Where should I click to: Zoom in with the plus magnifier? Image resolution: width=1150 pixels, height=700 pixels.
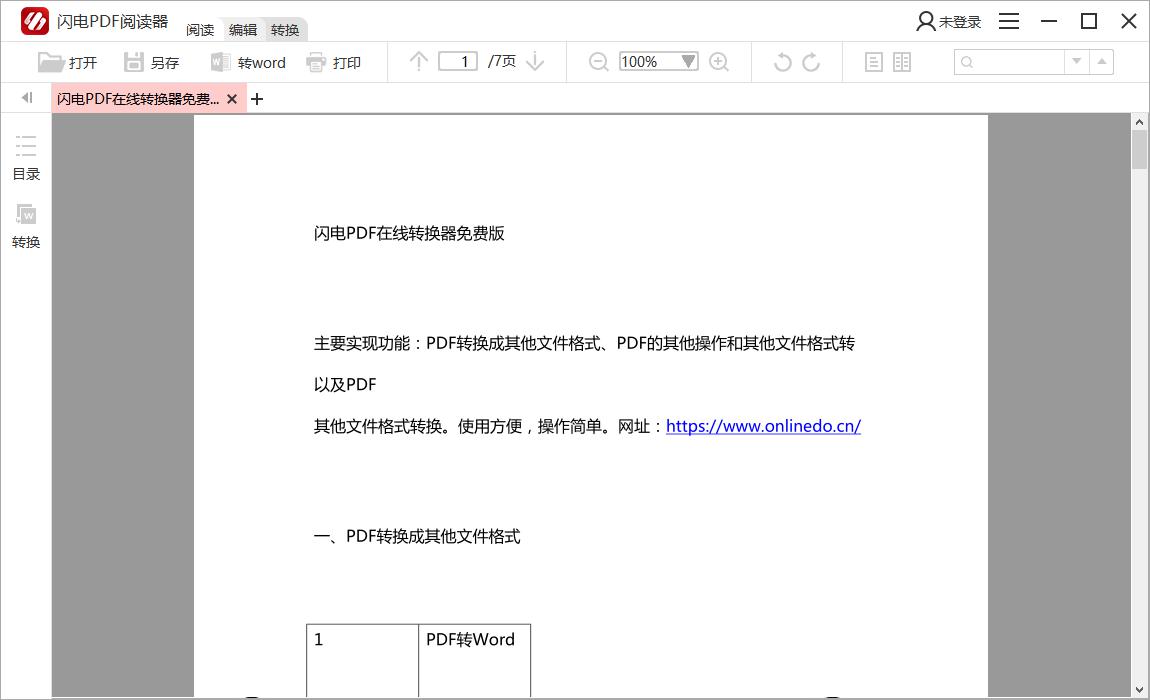719,62
